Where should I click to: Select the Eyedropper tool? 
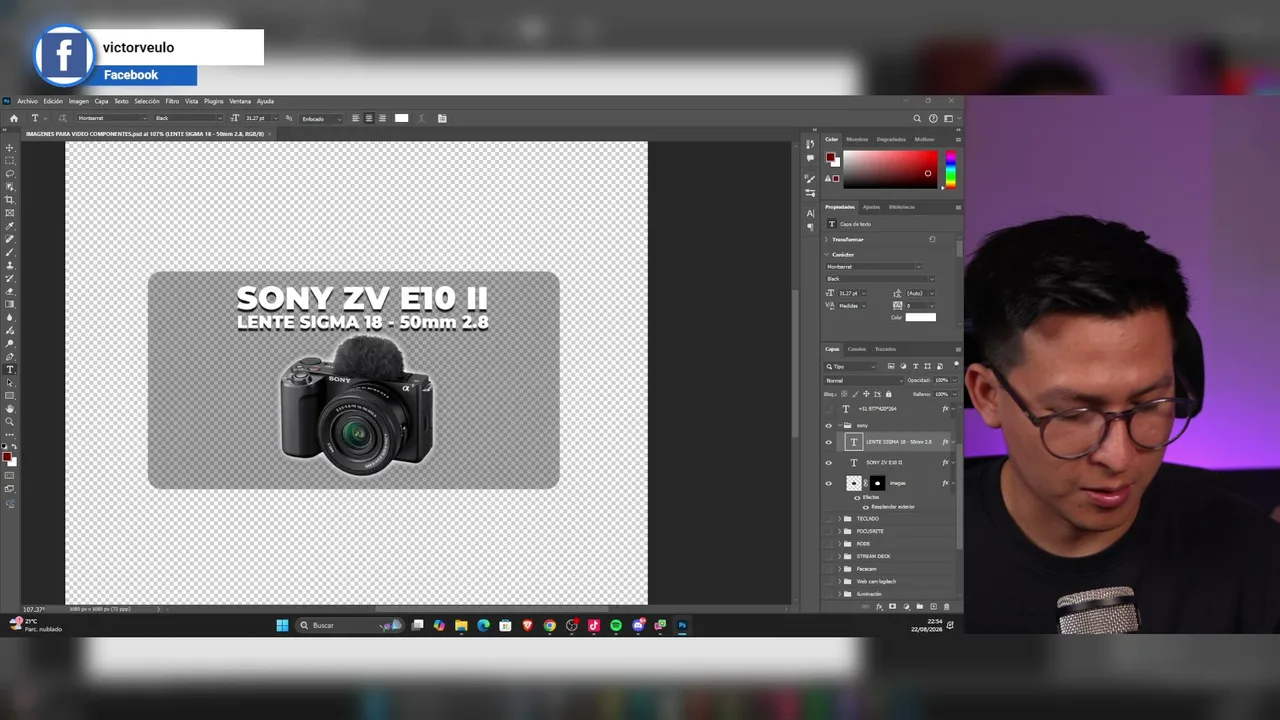point(10,226)
